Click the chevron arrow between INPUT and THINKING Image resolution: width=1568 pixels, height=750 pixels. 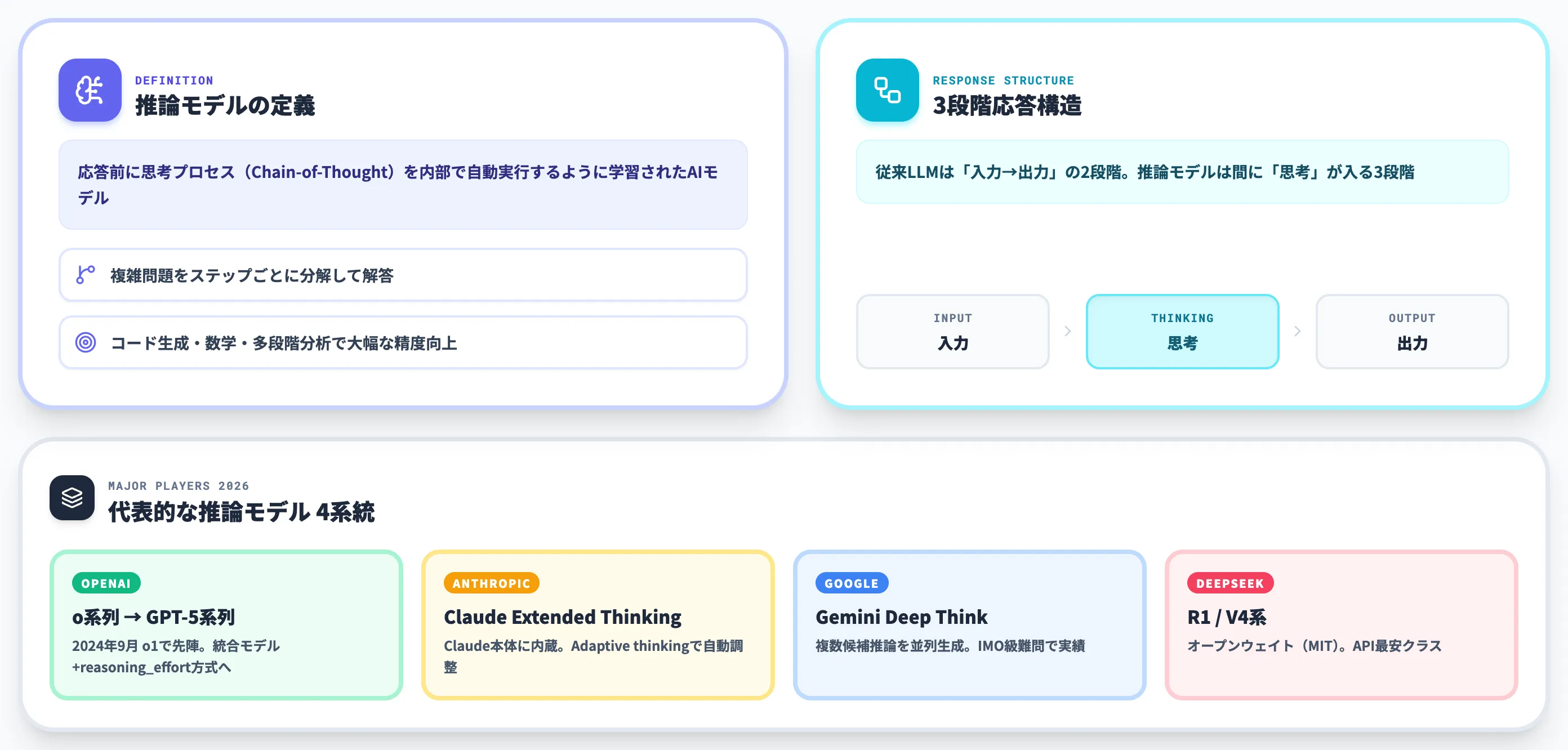tap(1067, 331)
